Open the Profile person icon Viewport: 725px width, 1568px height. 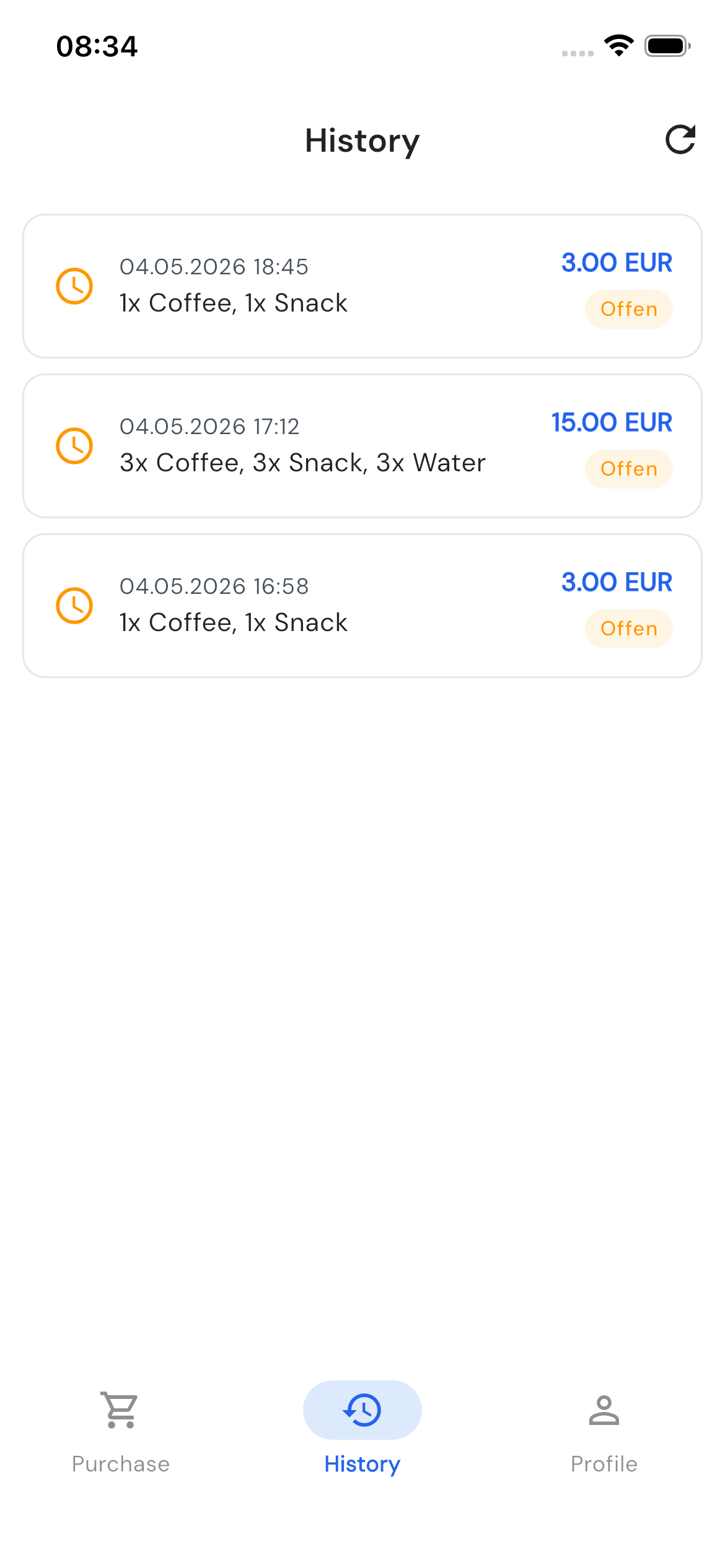tap(604, 1410)
